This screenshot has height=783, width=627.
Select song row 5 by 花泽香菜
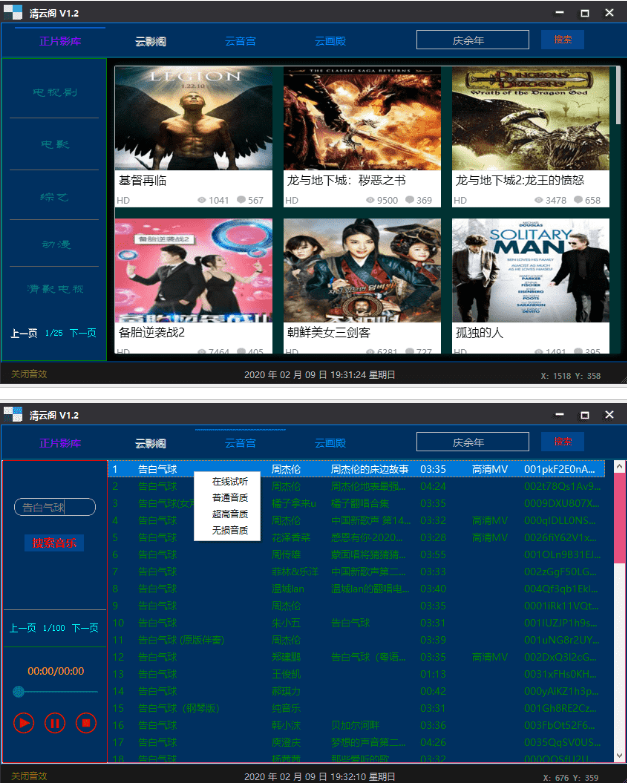click(x=356, y=537)
